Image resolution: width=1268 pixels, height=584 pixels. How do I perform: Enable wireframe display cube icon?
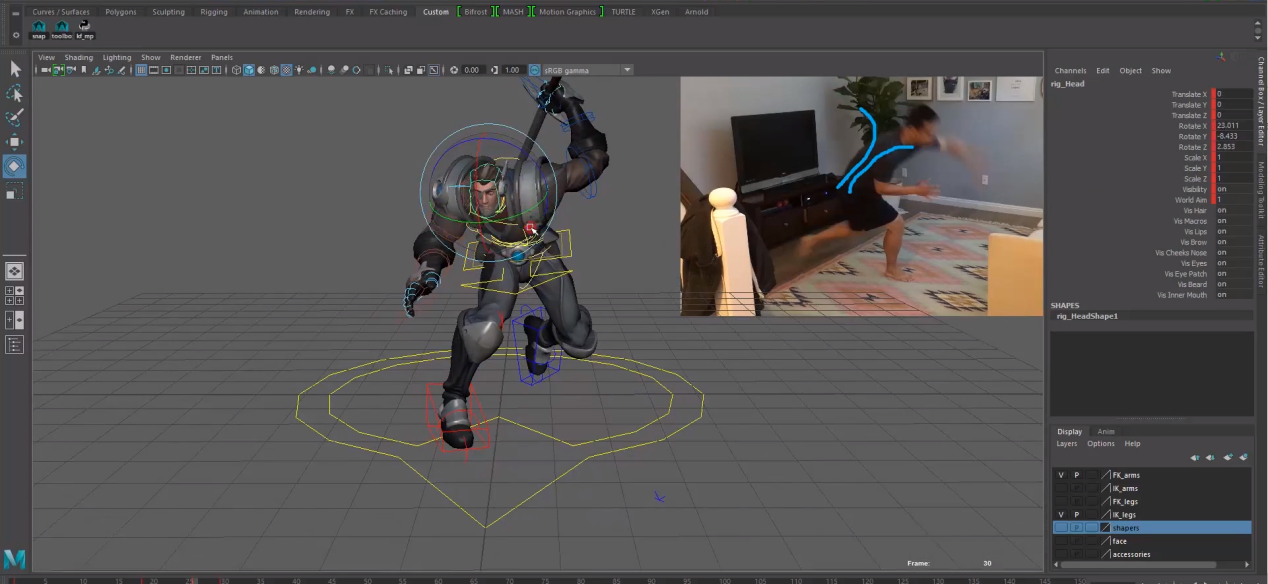(x=237, y=70)
